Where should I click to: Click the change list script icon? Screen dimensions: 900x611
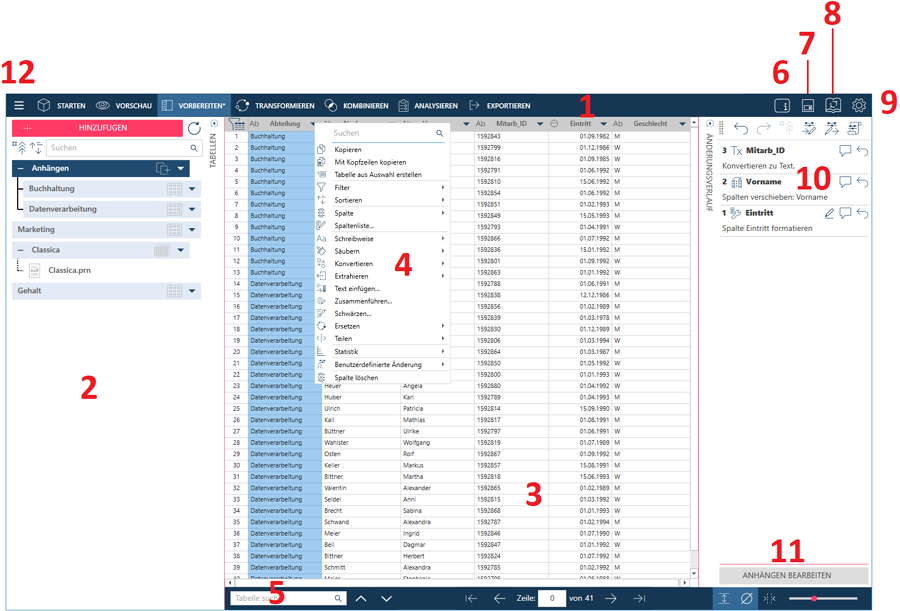pos(854,129)
